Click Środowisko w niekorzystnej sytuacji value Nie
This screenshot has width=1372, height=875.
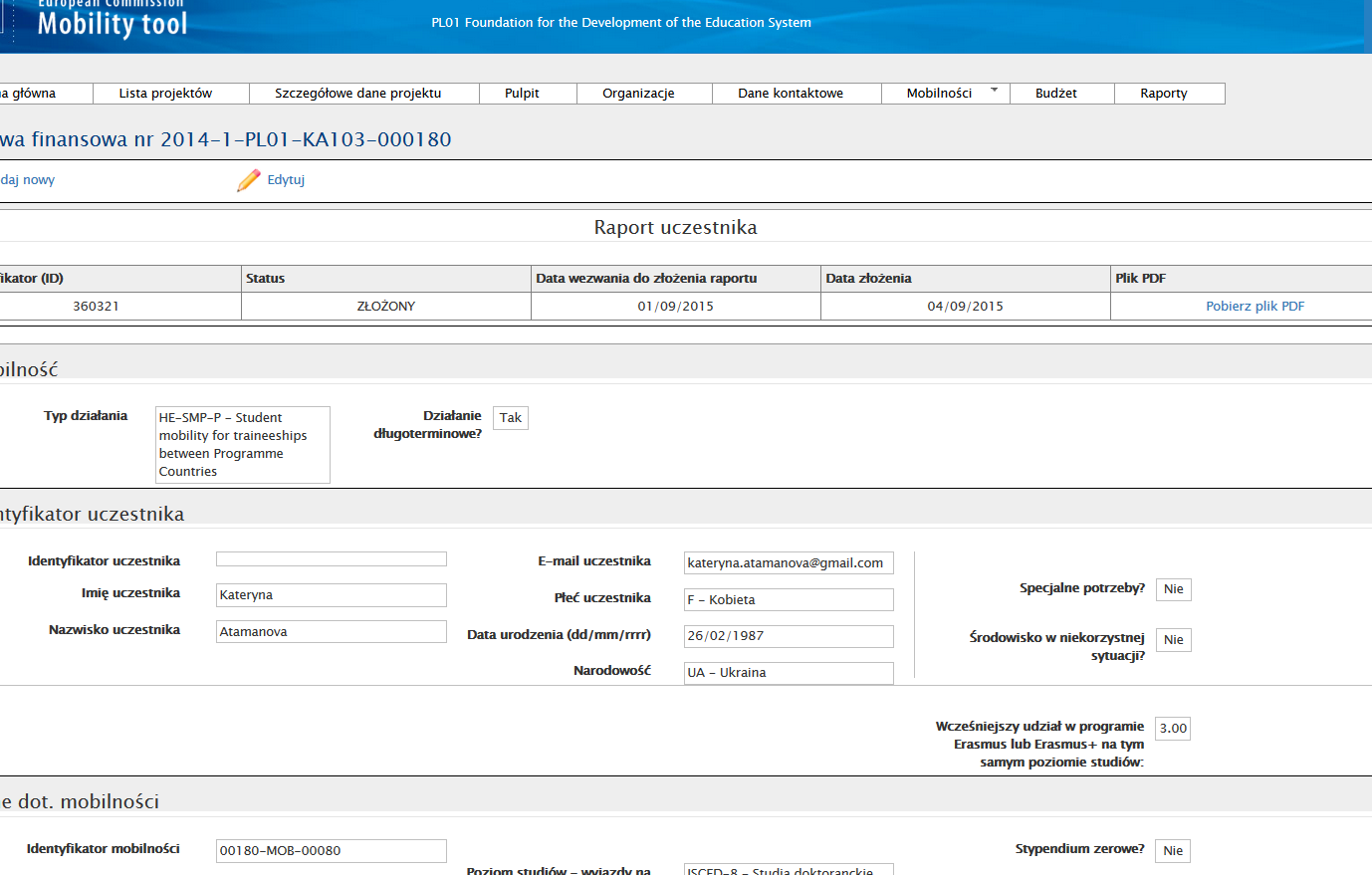coord(1174,640)
